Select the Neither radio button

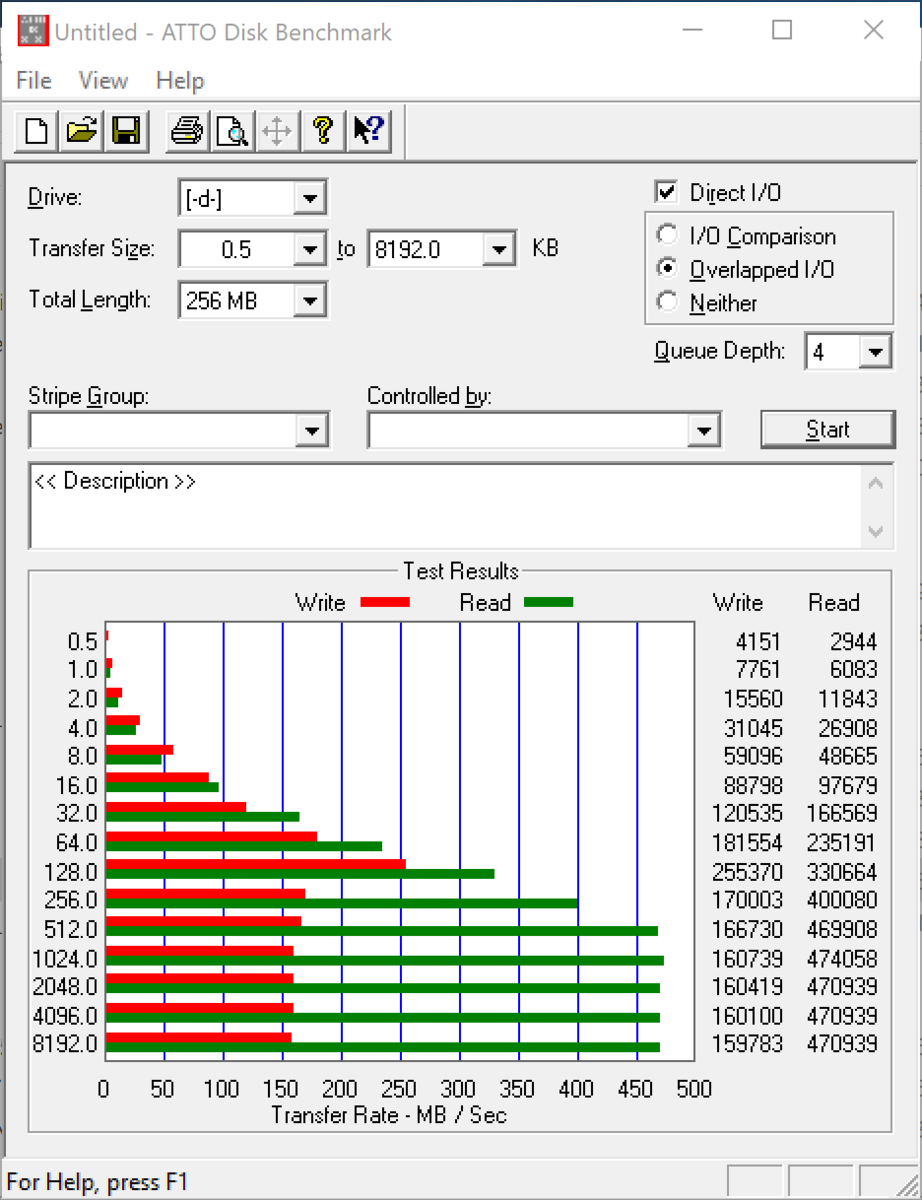point(665,302)
